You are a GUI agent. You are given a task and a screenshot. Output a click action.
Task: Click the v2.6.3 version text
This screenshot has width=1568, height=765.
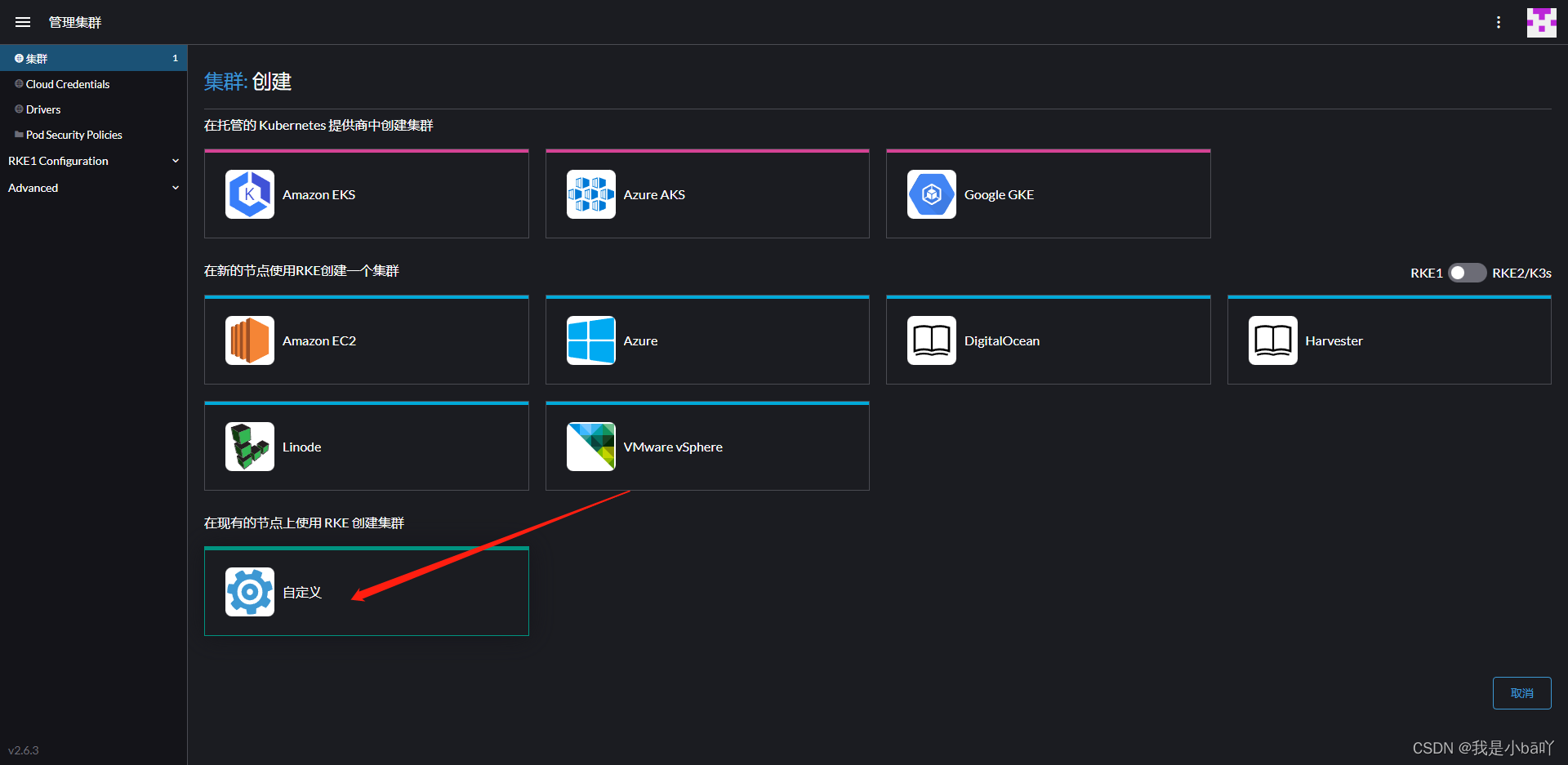pos(24,749)
